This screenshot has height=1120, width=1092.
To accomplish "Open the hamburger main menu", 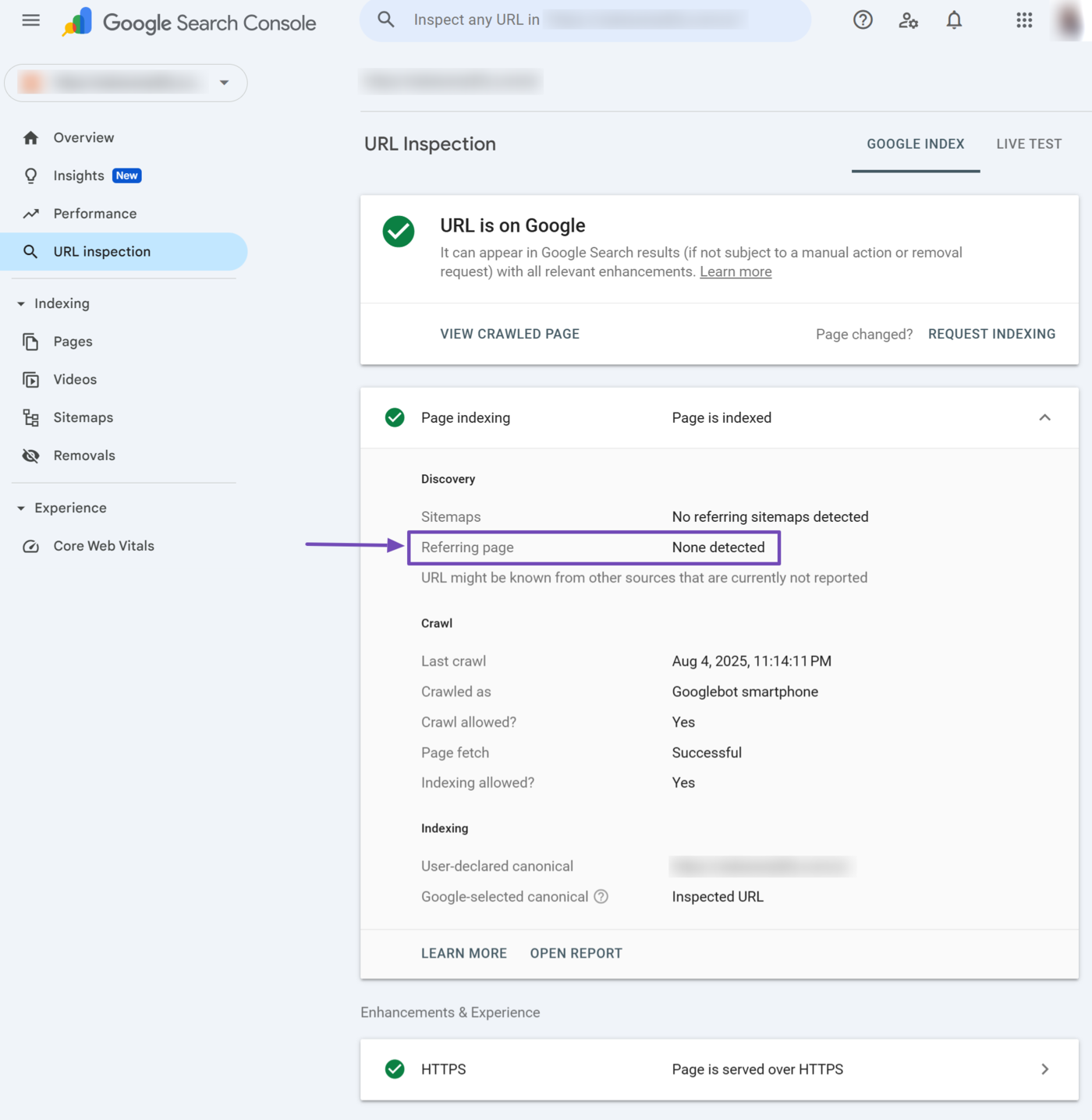I will pyautogui.click(x=31, y=20).
